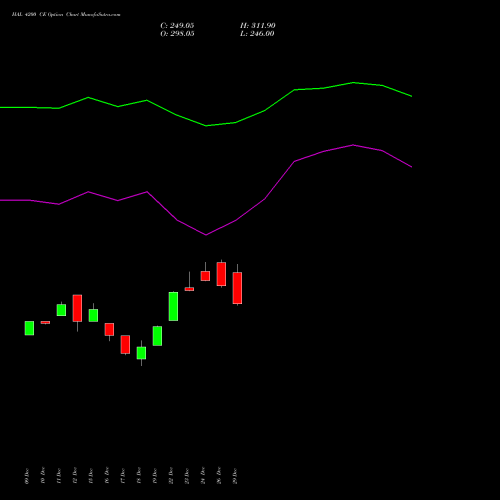Click the 29 Dec date axis label
The image size is (500, 500).
click(x=235, y=476)
